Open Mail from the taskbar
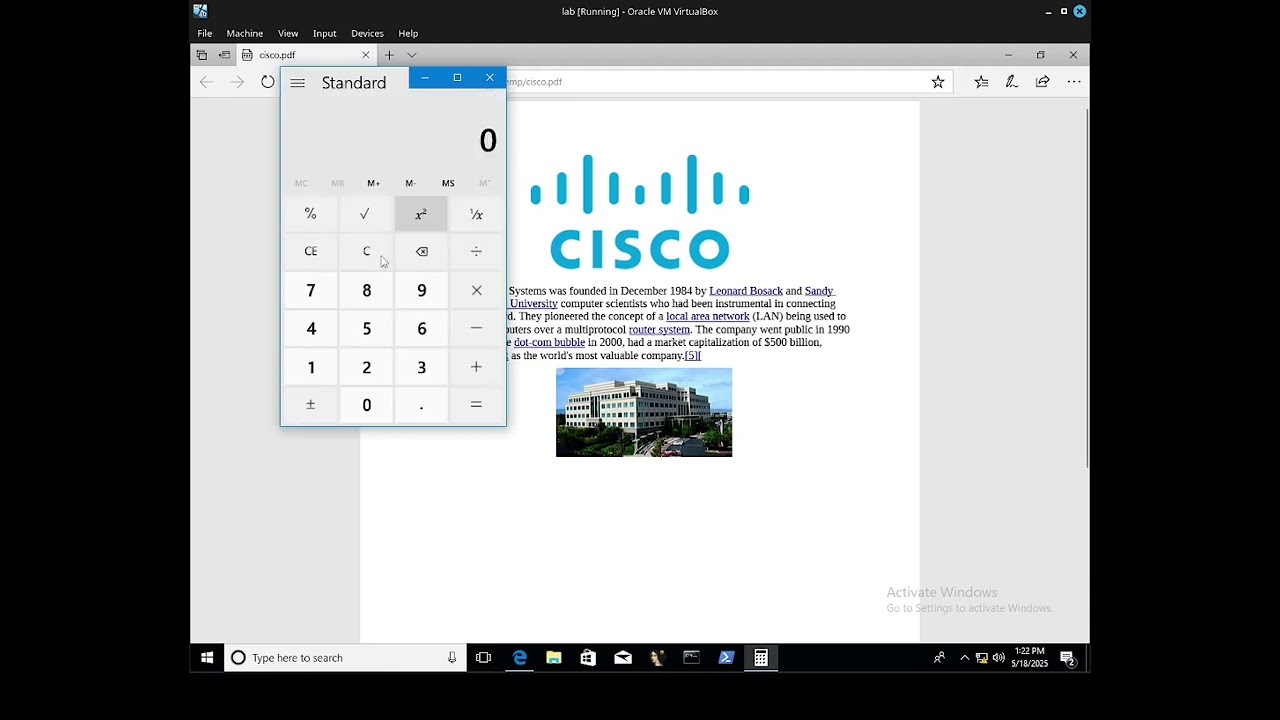 (623, 658)
